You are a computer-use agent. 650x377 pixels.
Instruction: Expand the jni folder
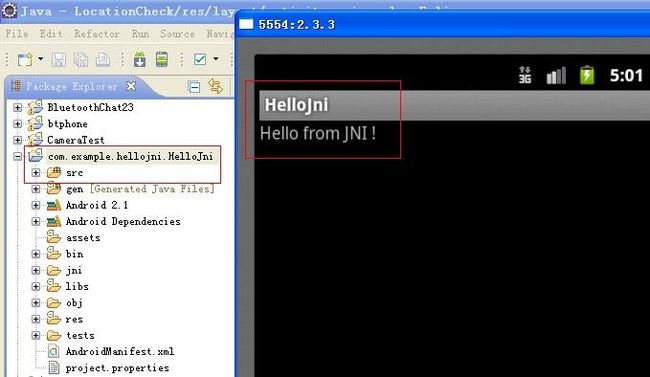point(36,270)
